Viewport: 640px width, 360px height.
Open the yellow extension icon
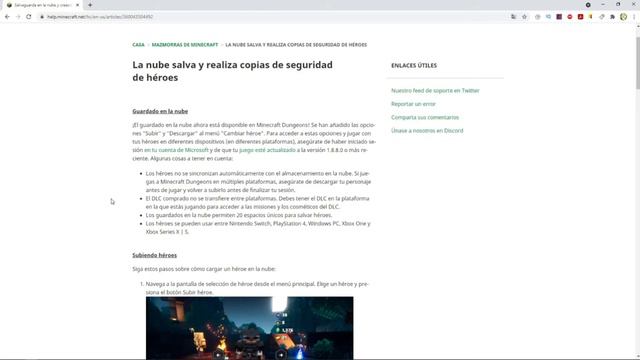point(591,17)
